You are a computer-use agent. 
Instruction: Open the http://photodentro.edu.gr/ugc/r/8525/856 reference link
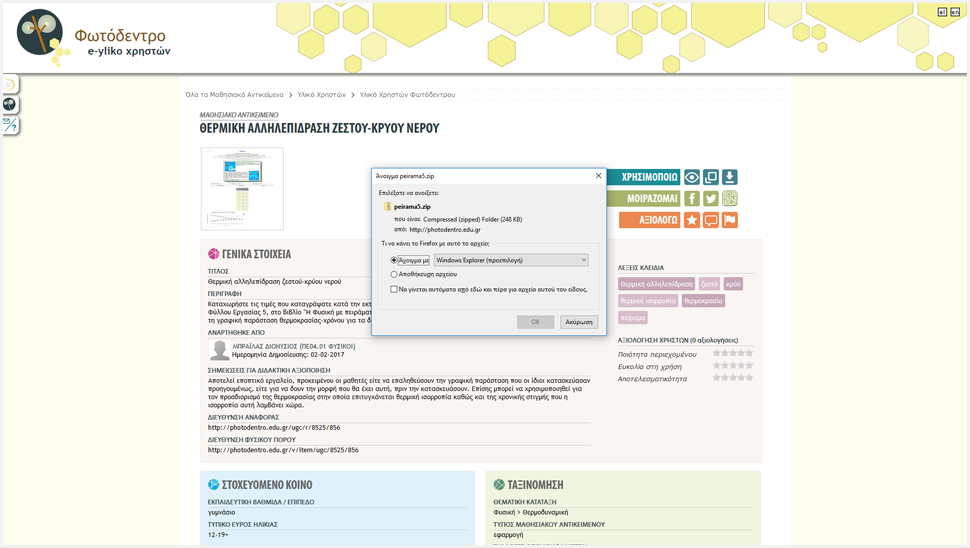click(274, 428)
